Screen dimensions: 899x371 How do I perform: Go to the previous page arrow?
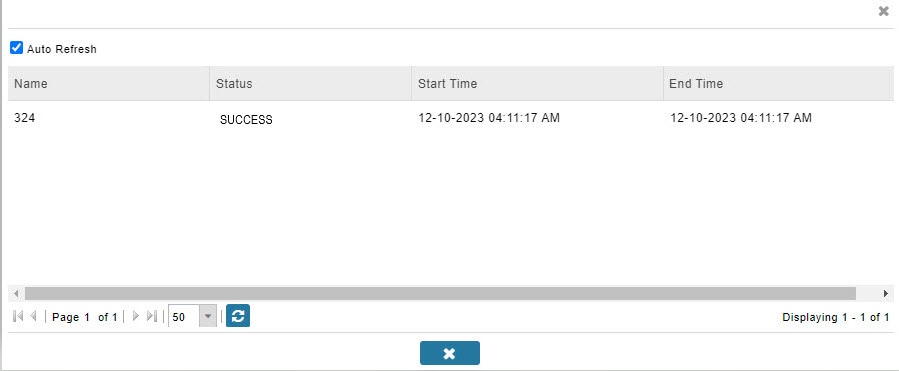point(33,316)
